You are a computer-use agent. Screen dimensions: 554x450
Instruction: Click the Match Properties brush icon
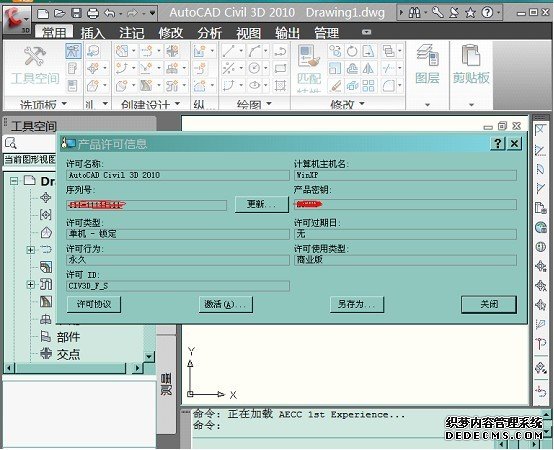tap(308, 56)
